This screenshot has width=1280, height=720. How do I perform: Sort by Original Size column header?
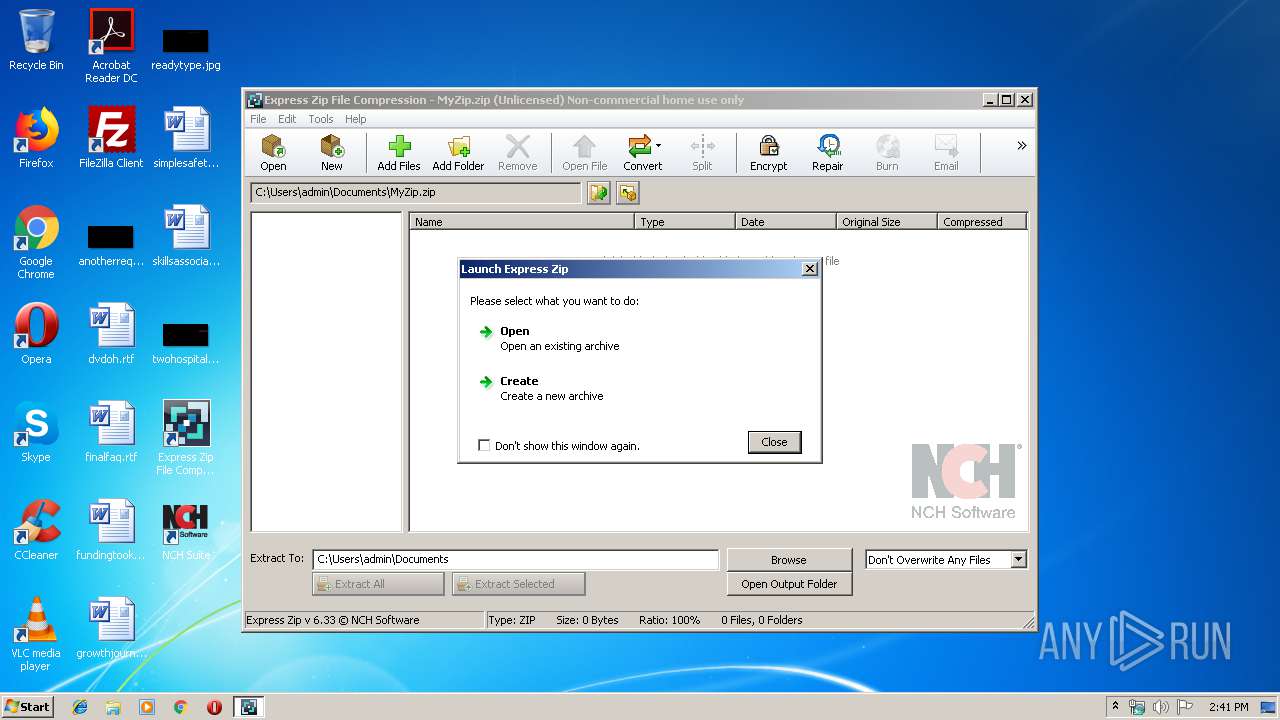887,222
